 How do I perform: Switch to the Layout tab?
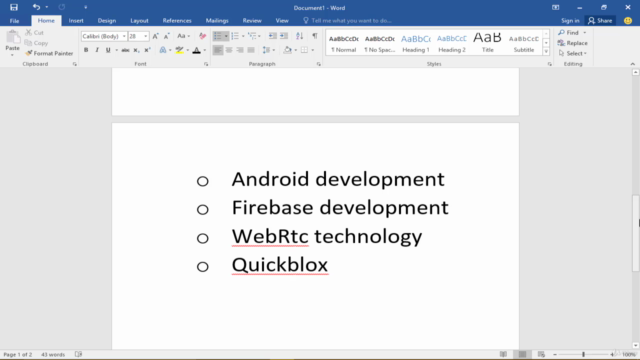pyautogui.click(x=139, y=21)
